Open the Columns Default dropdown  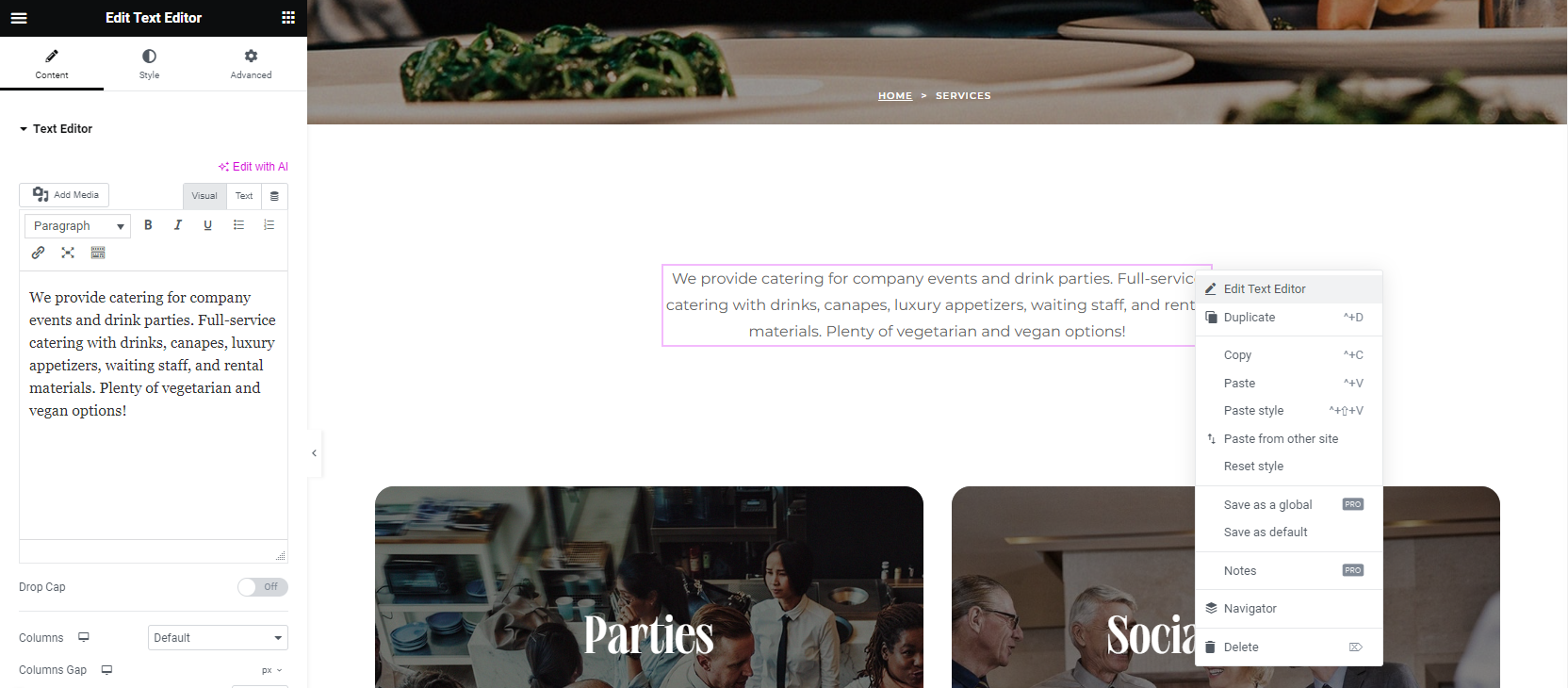point(218,638)
